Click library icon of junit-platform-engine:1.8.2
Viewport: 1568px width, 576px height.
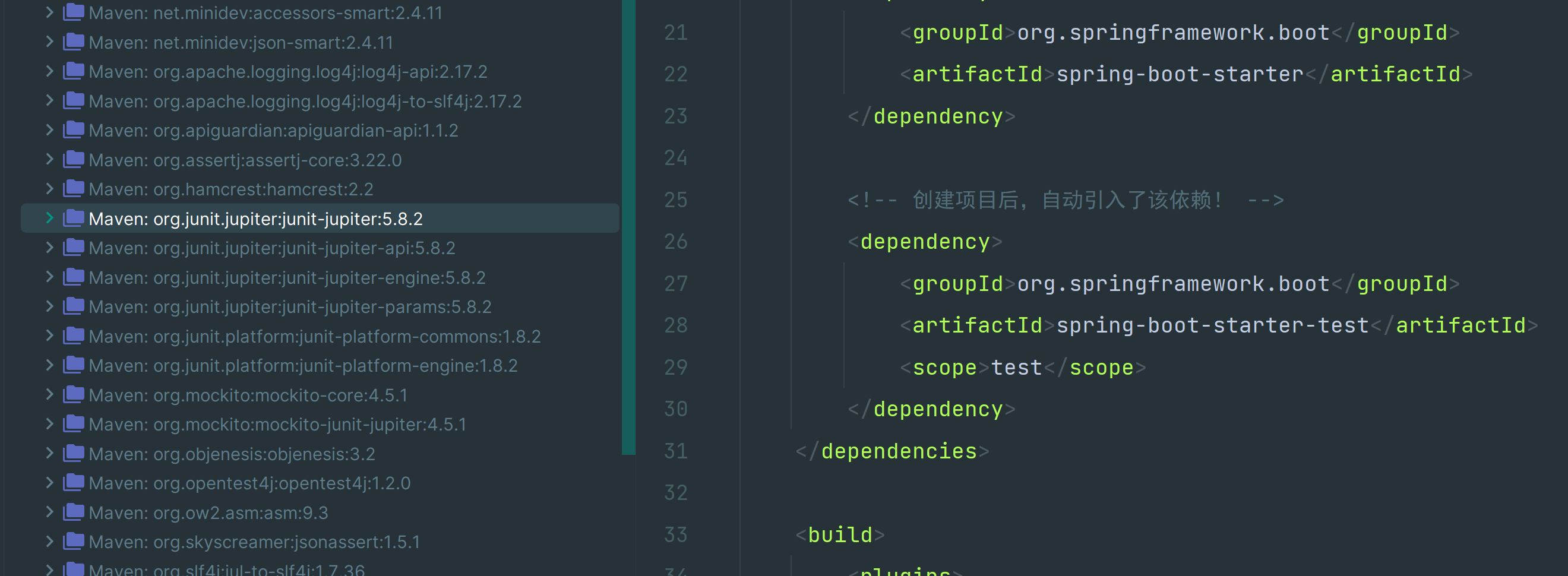pos(74,365)
